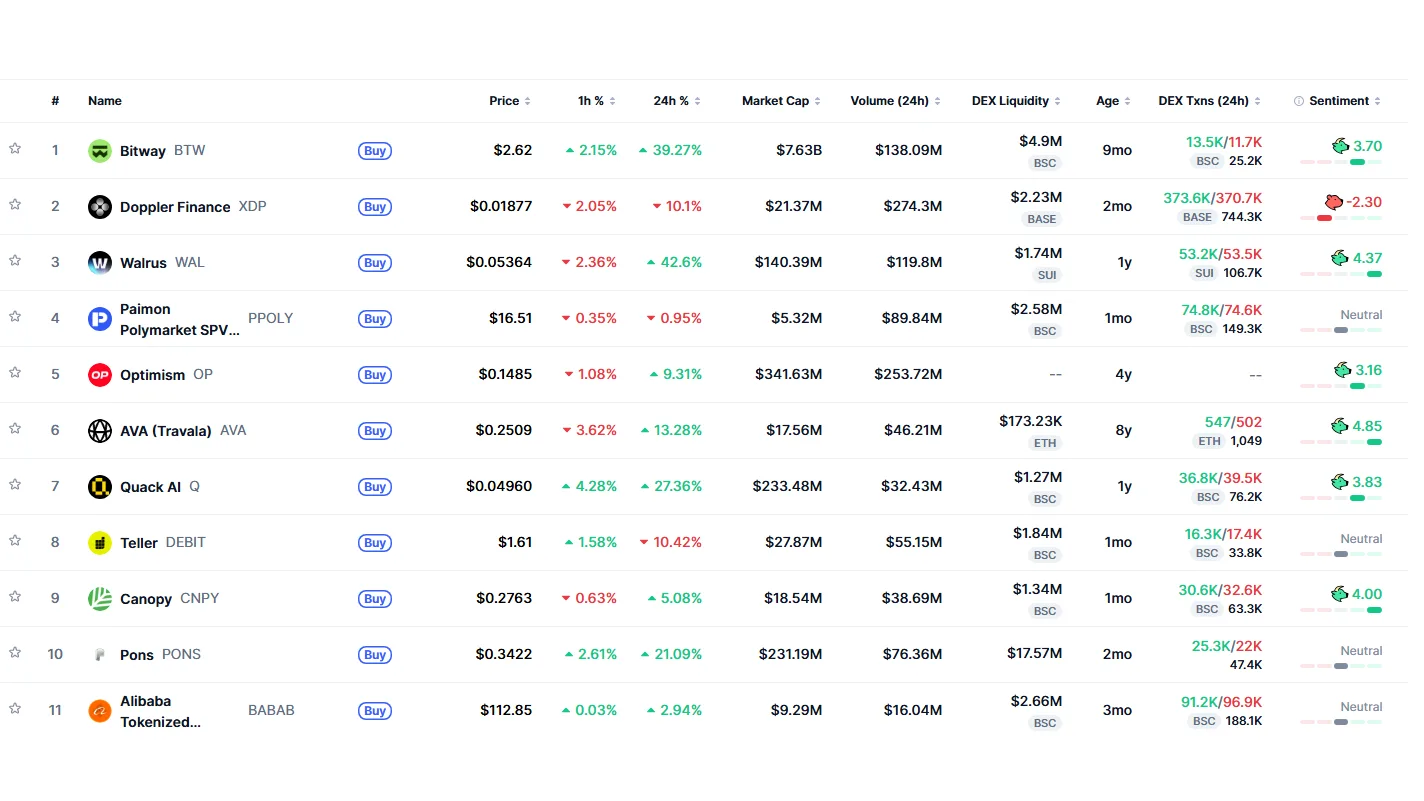Click the Quack AI logo

click(x=100, y=487)
